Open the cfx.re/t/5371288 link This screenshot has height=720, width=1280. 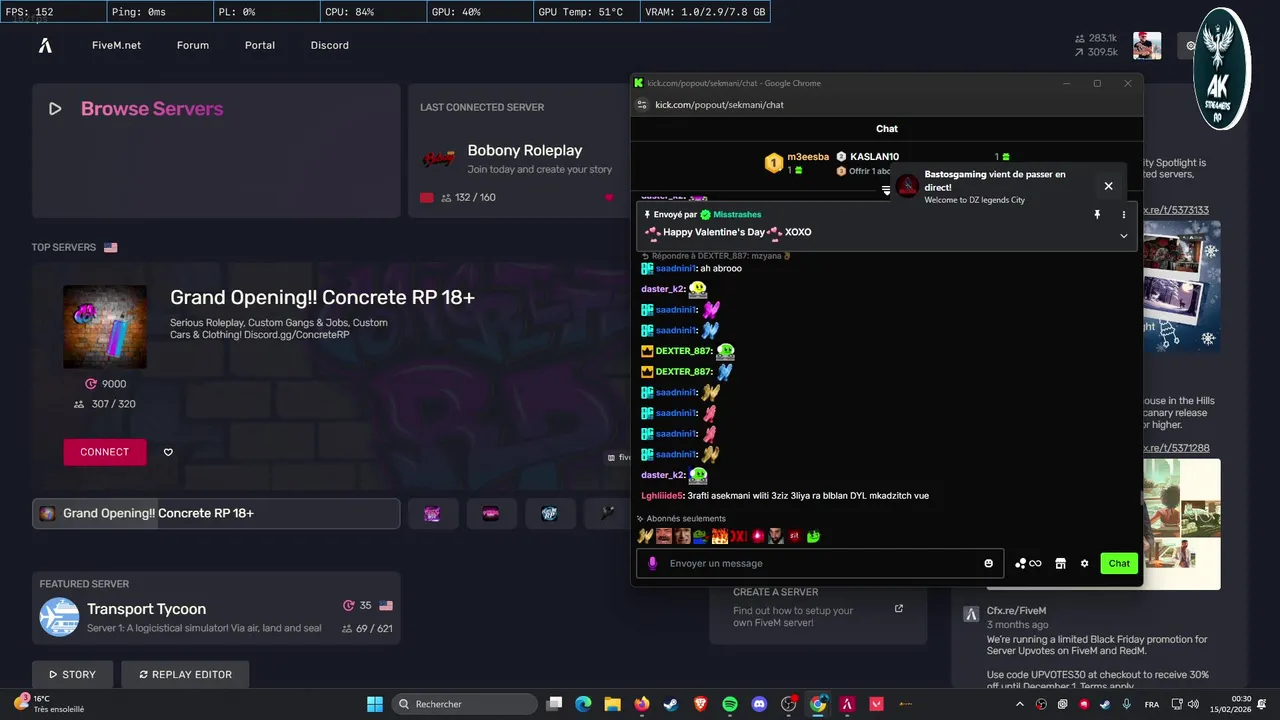[1176, 448]
